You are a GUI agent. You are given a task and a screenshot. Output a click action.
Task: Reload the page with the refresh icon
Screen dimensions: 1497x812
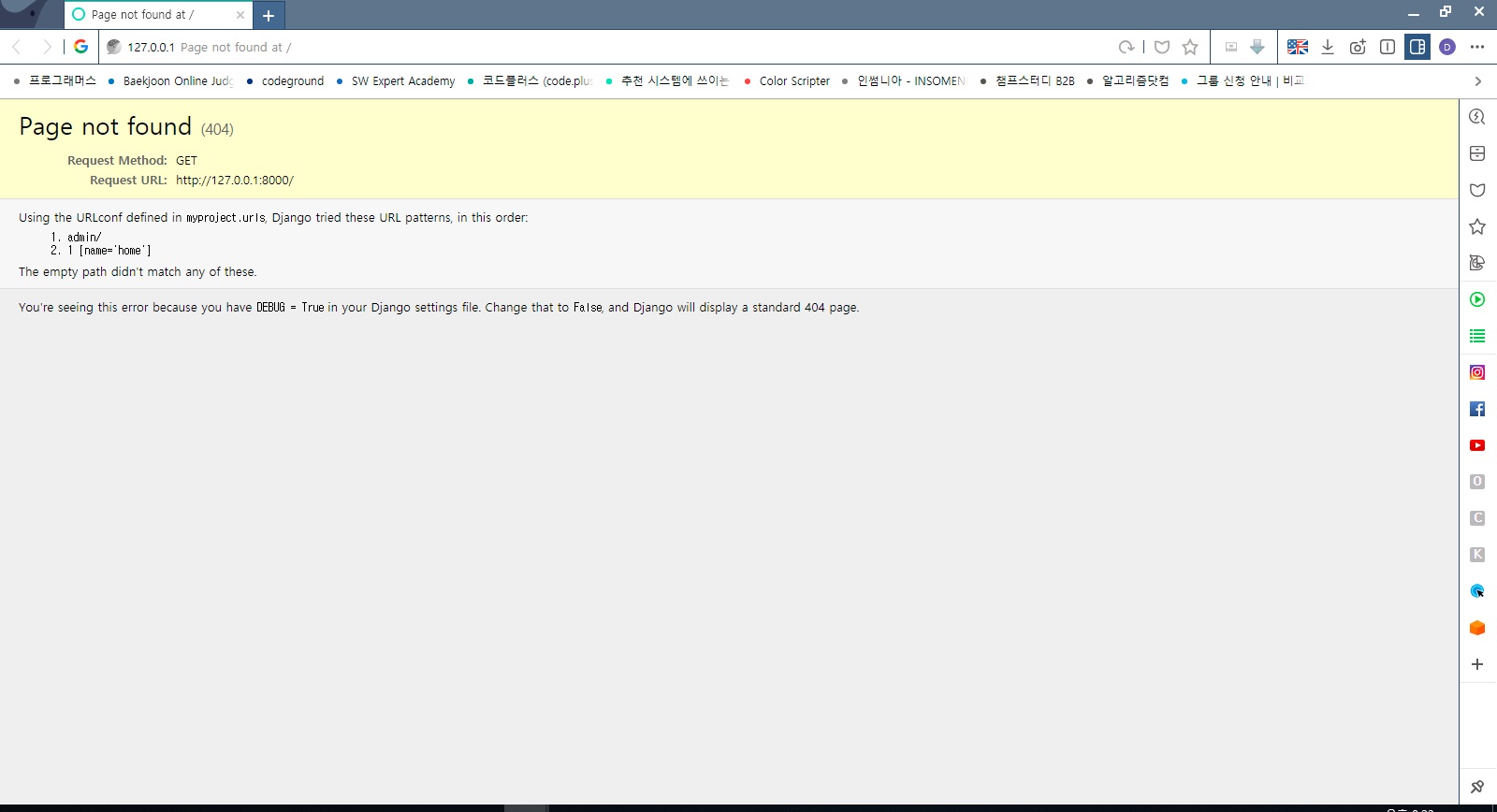pos(1126,47)
